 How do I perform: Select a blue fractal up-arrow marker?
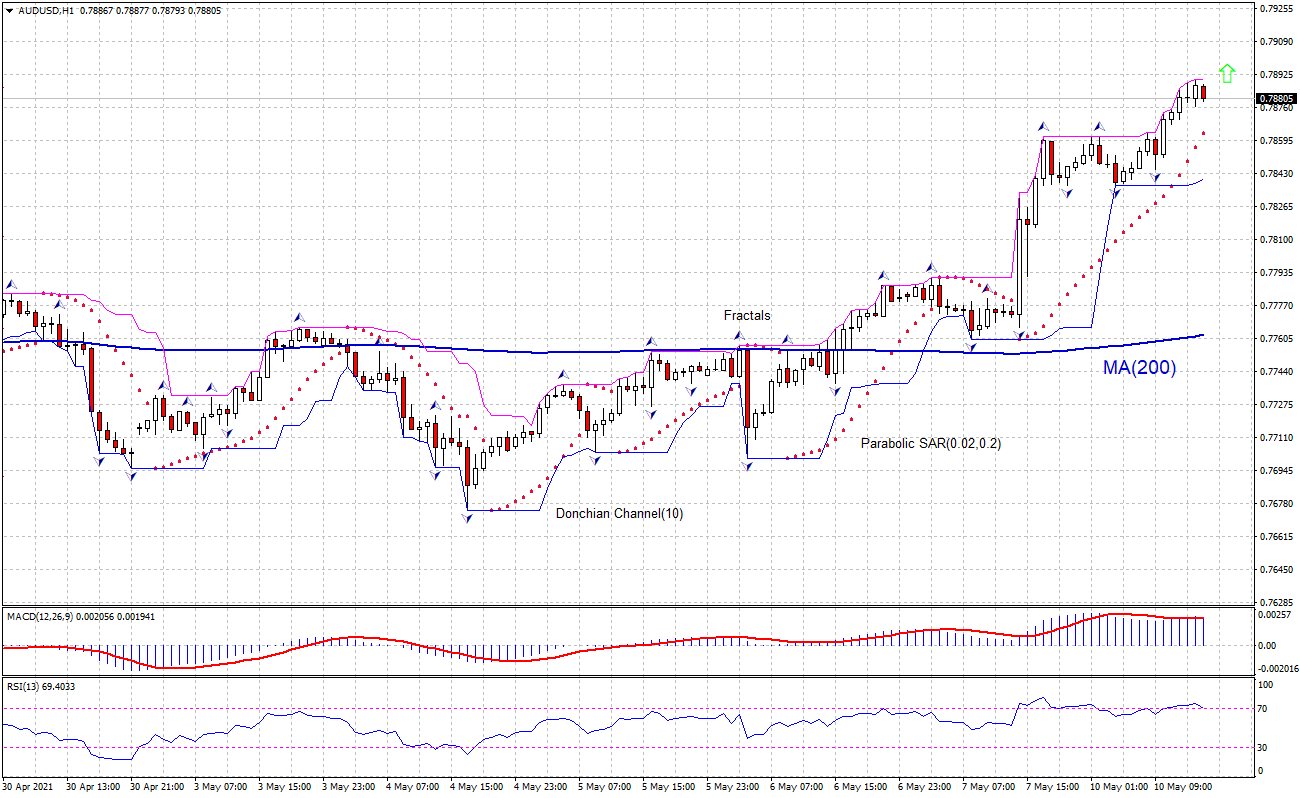point(930,268)
